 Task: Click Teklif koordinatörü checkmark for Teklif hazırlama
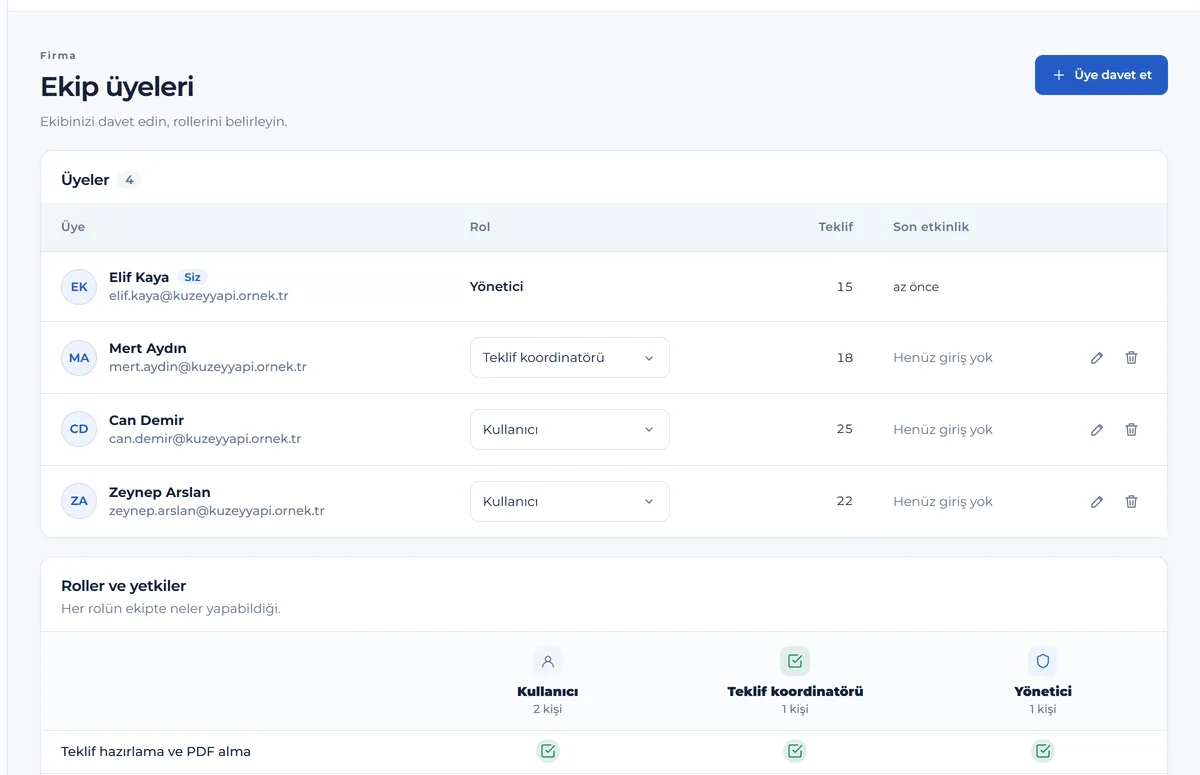[795, 751]
